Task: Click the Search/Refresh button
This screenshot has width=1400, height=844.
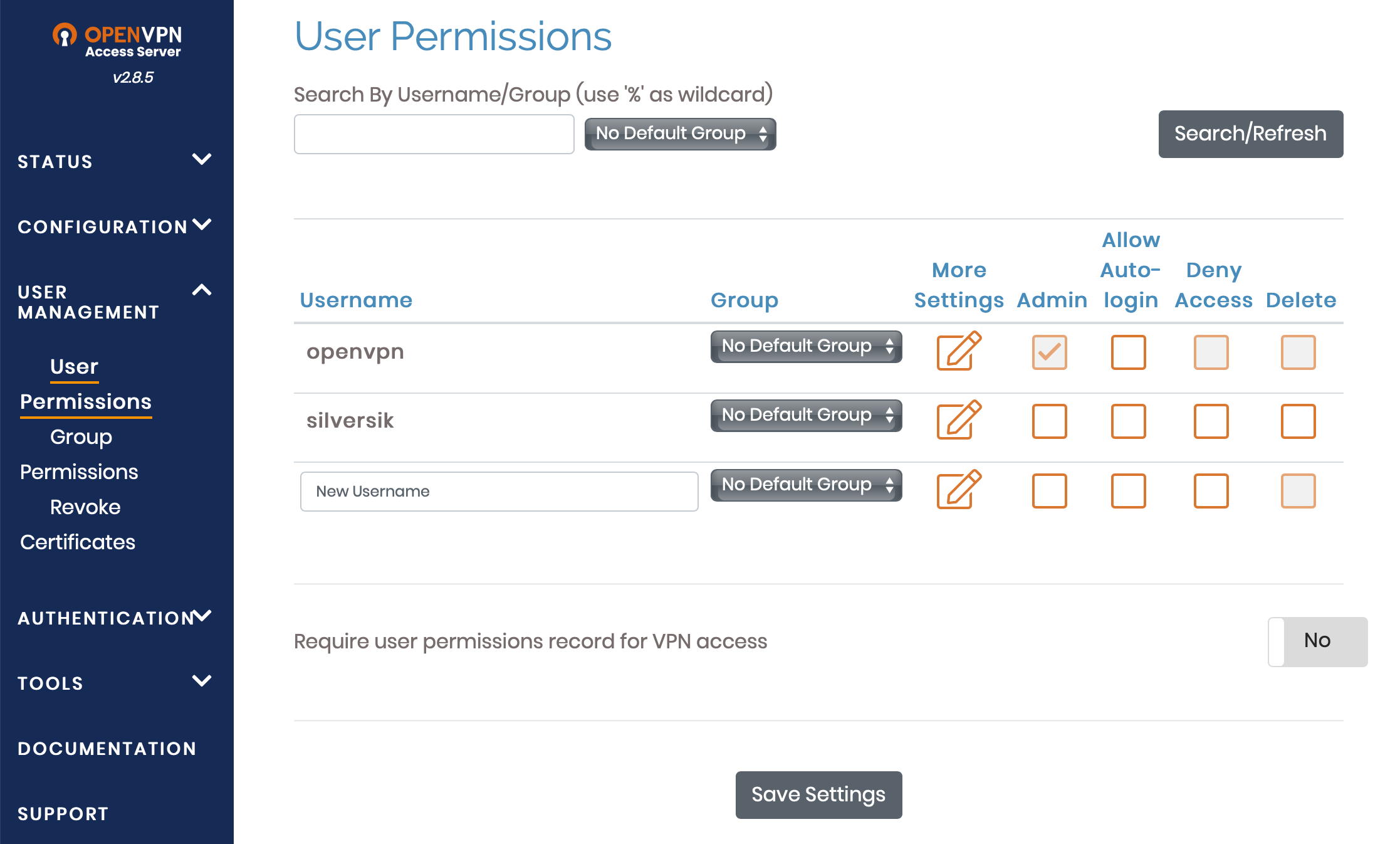Action: (1250, 134)
